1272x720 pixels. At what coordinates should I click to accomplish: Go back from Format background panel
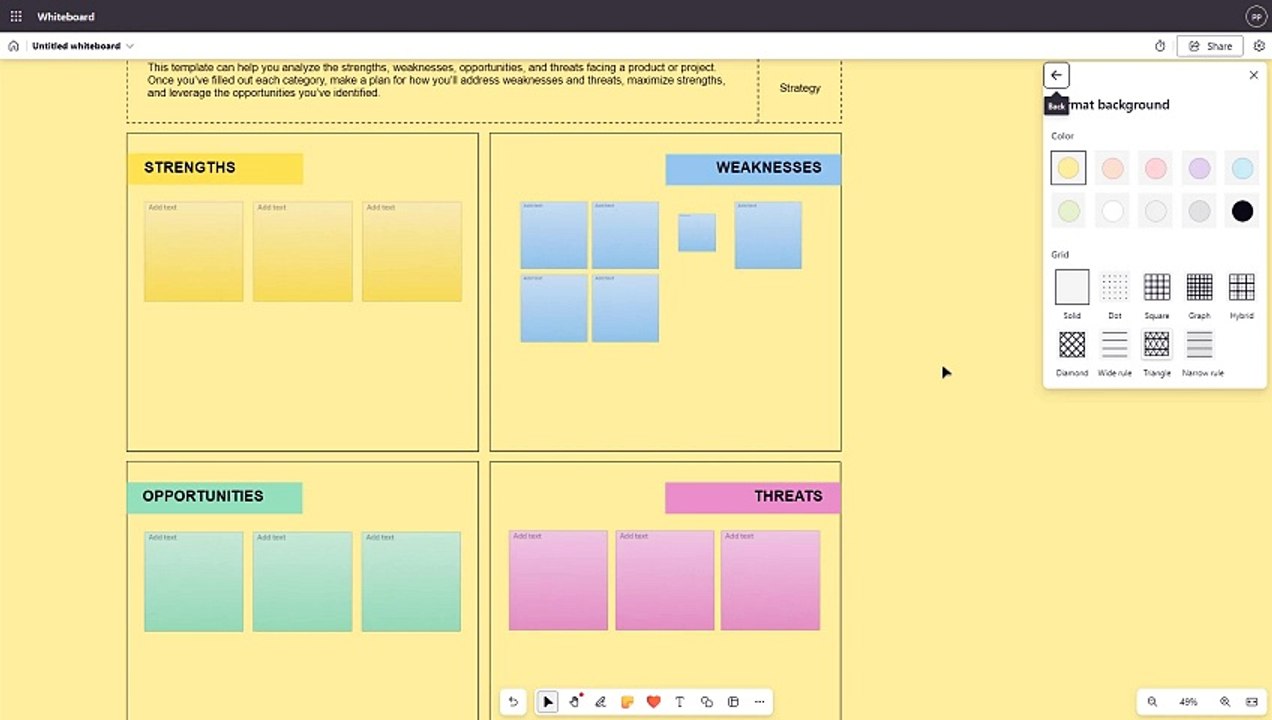pyautogui.click(x=1056, y=75)
